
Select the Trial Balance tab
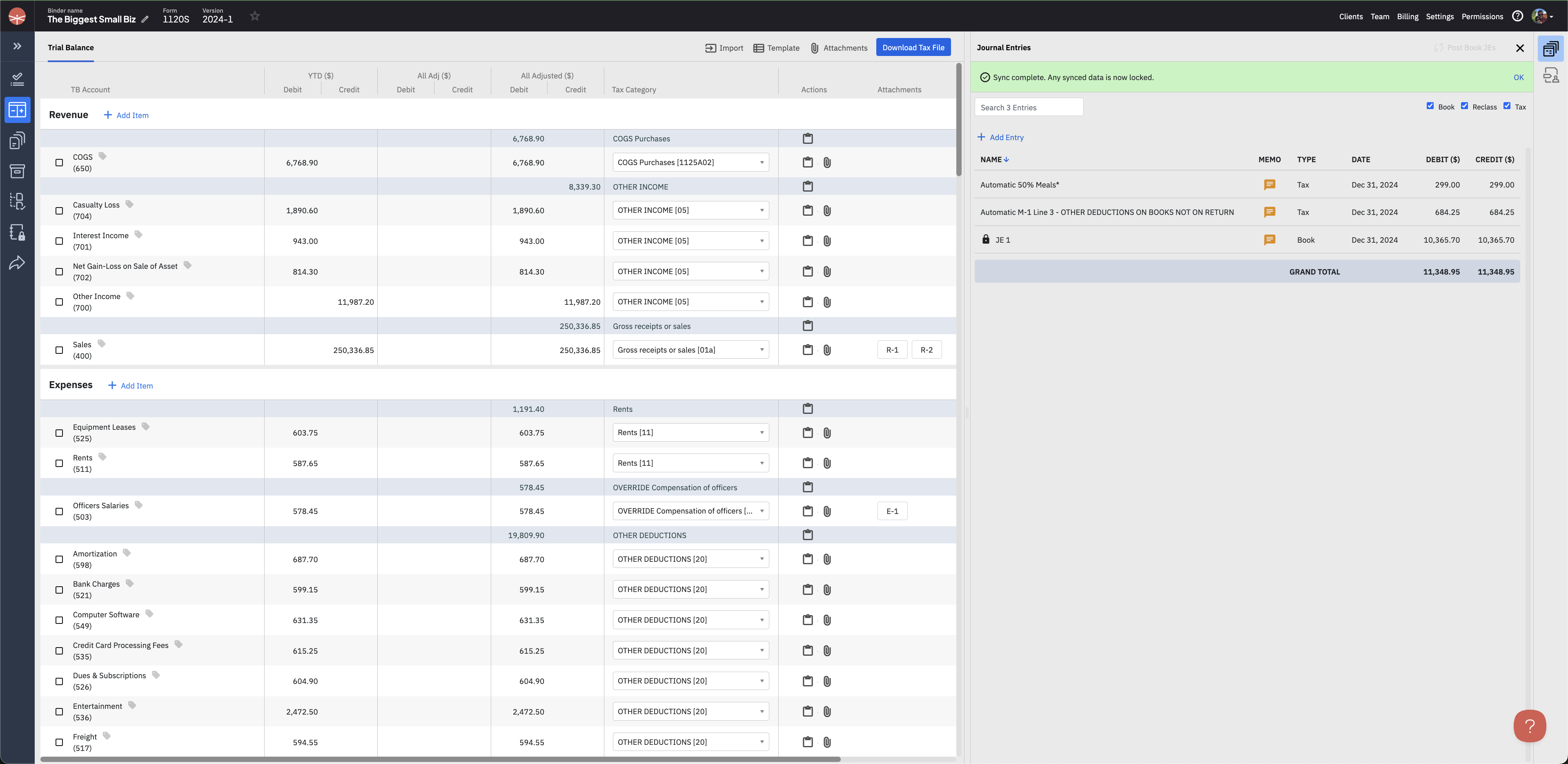(71, 47)
